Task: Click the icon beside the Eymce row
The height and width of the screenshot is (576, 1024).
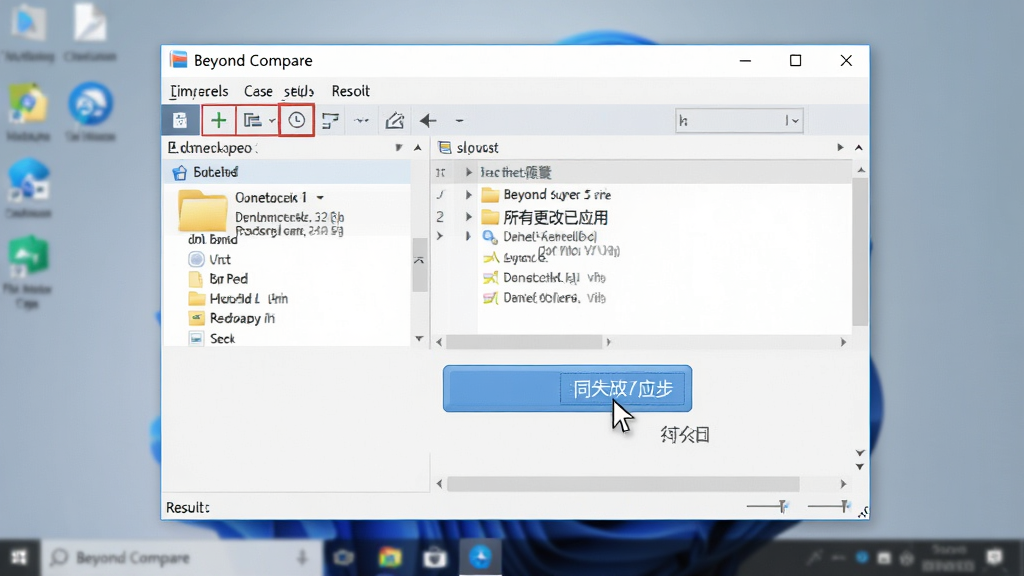Action: click(x=490, y=257)
